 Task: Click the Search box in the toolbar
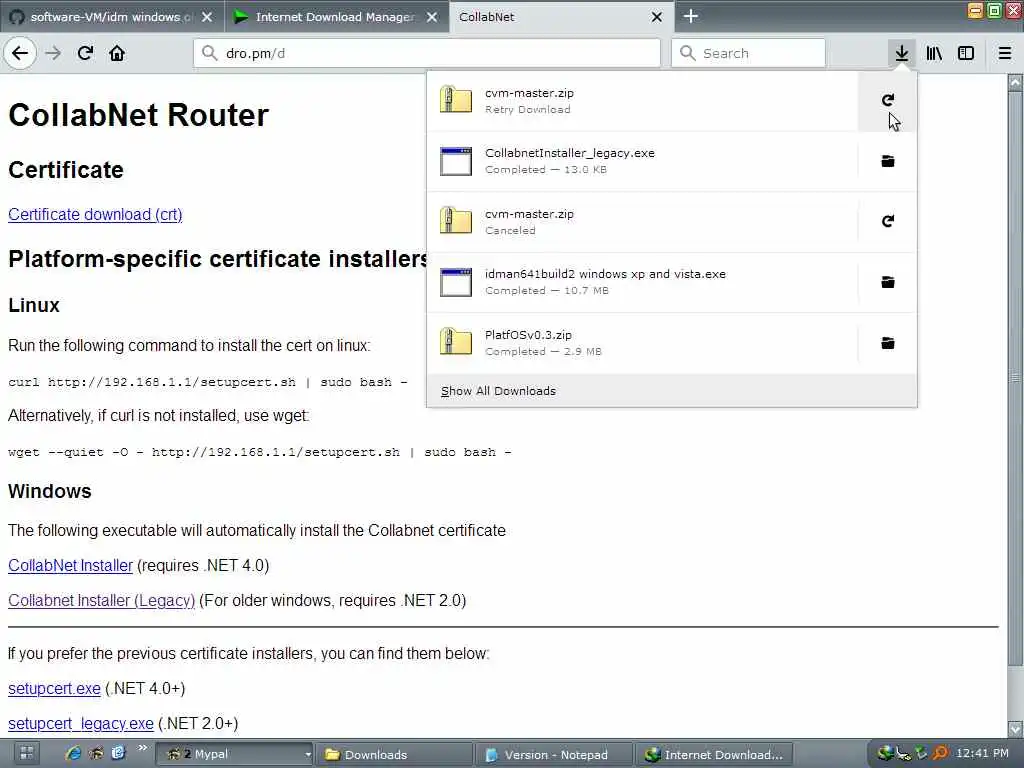[748, 53]
